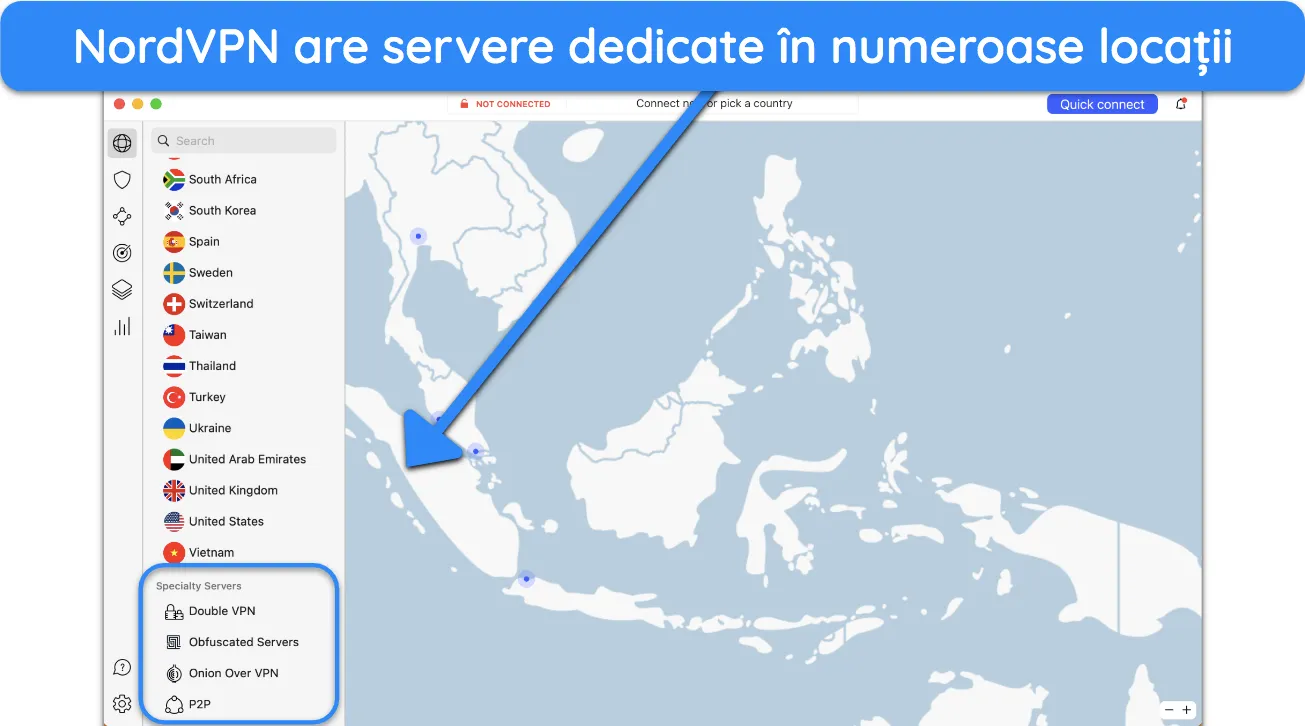The image size is (1305, 726).
Task: Click the United Kingdom flag icon
Action: pos(174,491)
